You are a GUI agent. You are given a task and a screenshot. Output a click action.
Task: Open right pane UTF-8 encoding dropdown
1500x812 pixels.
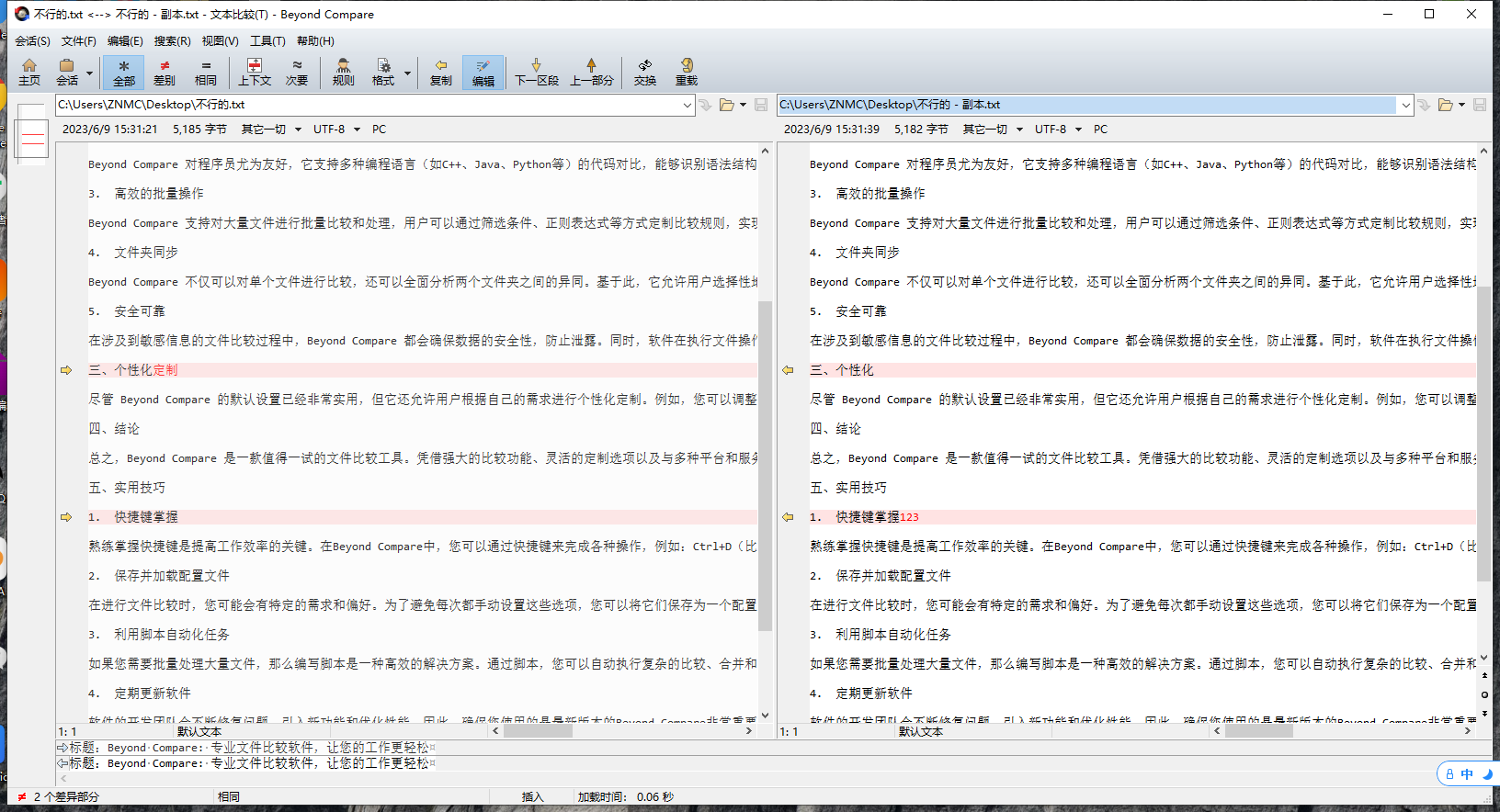tap(1058, 130)
